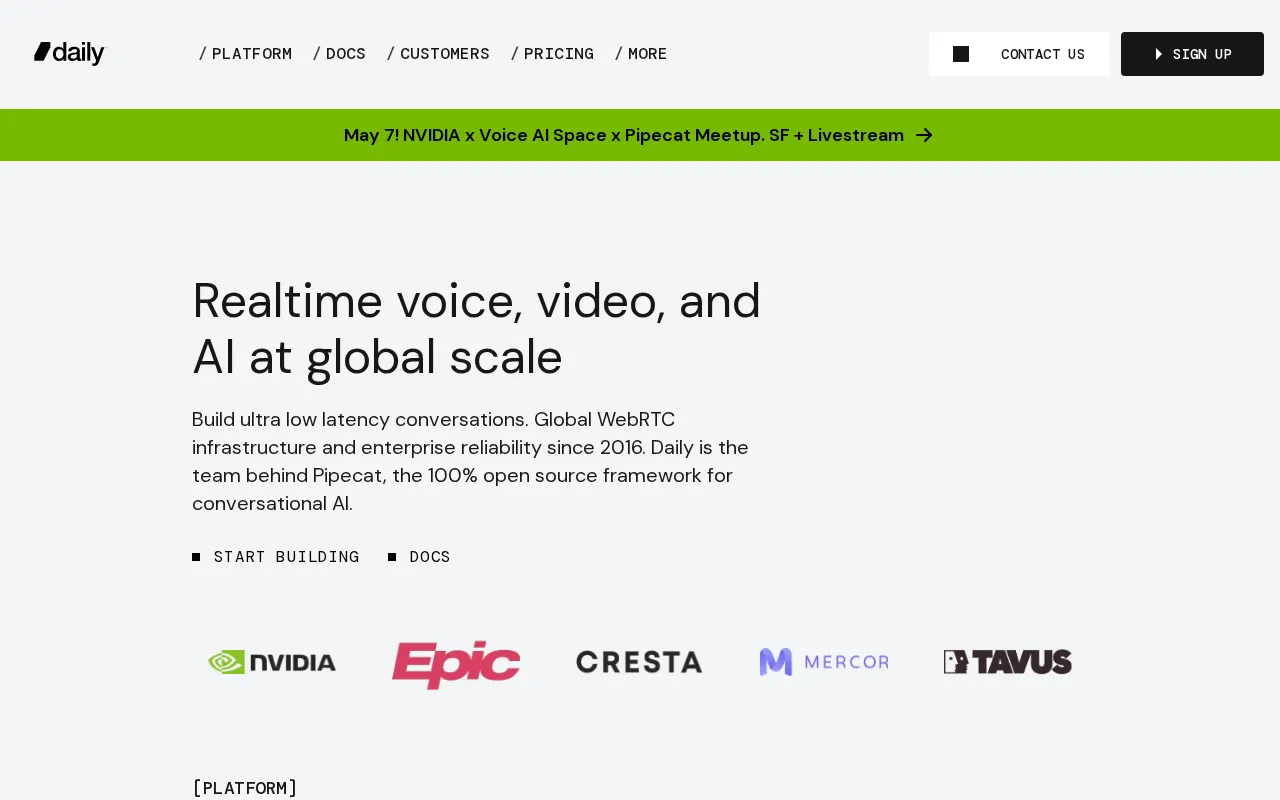Screen dimensions: 1280x800
Task: Click the [PLATFORM] section label
Action: tap(245, 788)
